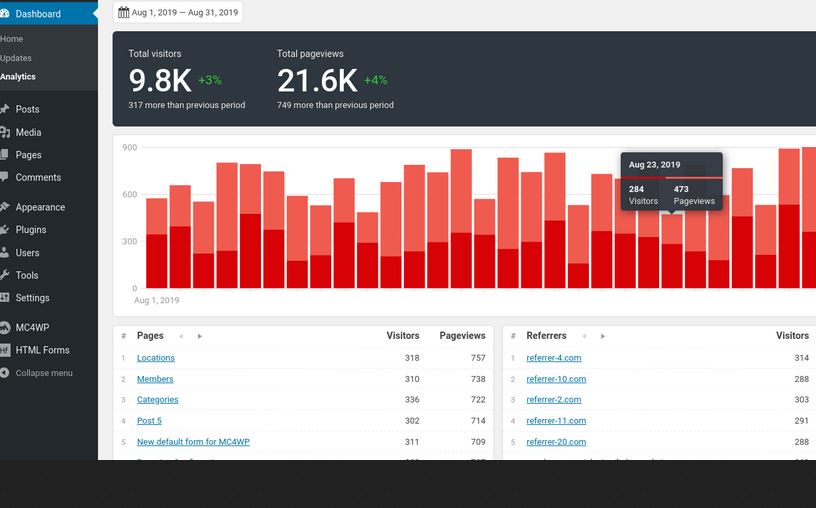Select Analytics in the Dashboard submenu
The height and width of the screenshot is (508, 816).
(x=18, y=77)
